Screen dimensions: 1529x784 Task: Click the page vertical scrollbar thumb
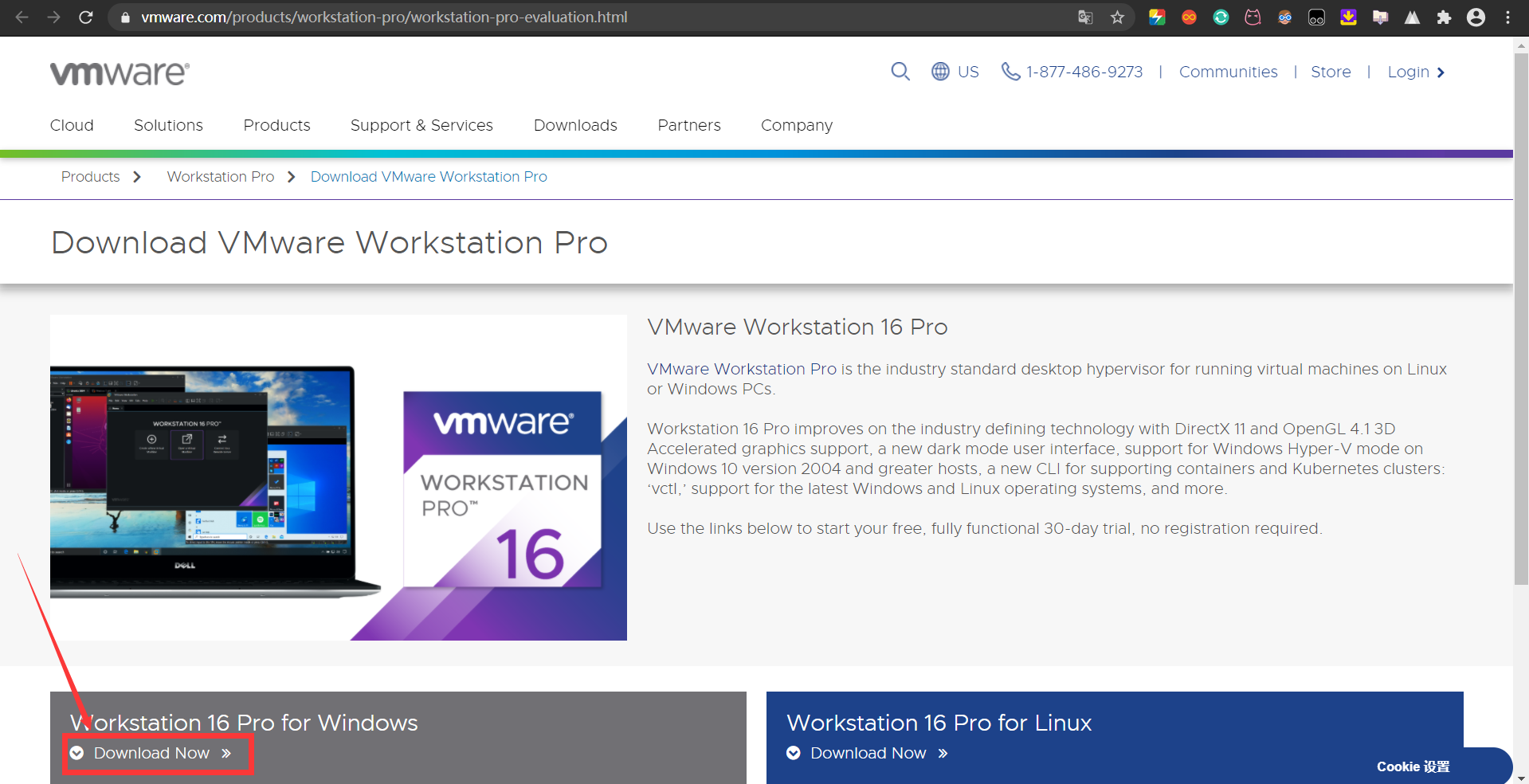(1521, 319)
